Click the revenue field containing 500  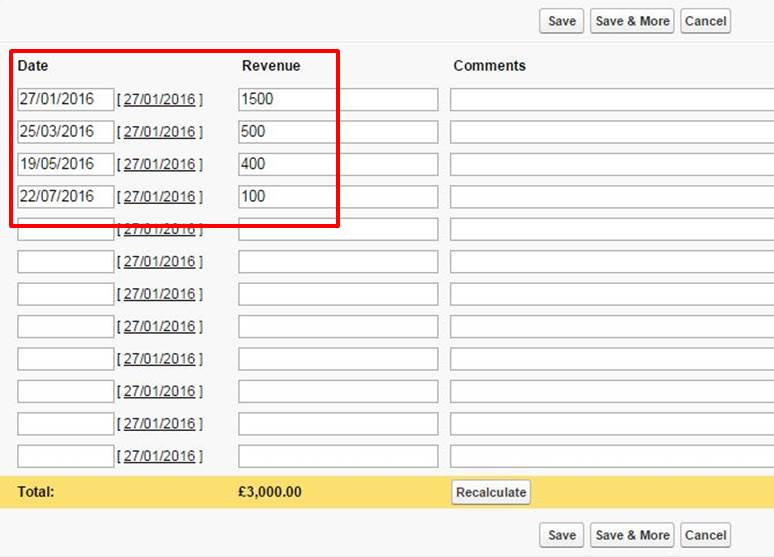pos(338,132)
